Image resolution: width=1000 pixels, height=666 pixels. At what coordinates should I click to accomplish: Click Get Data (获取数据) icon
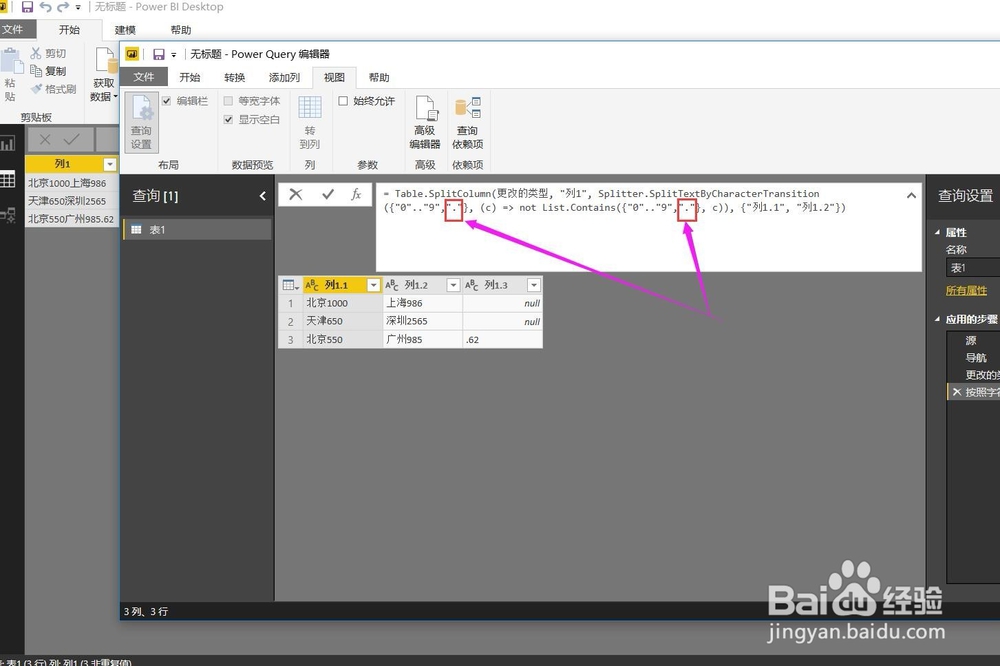104,75
